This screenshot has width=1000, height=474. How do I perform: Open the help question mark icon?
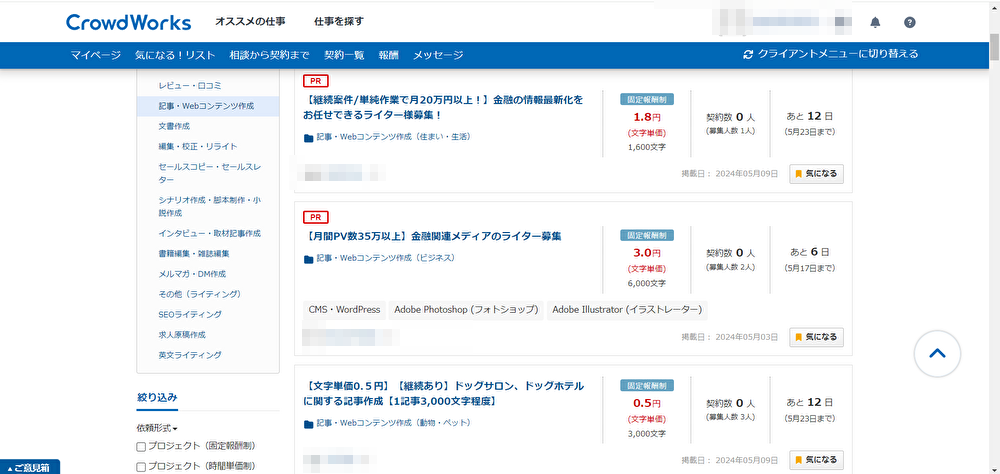[x=910, y=22]
